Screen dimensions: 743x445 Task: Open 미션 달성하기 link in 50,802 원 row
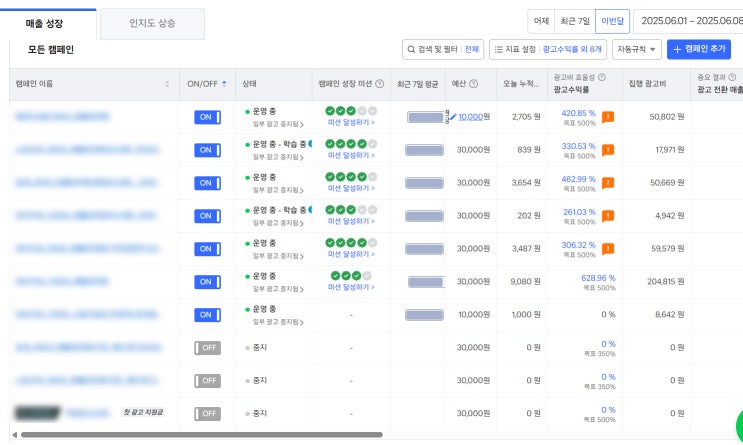coord(351,122)
